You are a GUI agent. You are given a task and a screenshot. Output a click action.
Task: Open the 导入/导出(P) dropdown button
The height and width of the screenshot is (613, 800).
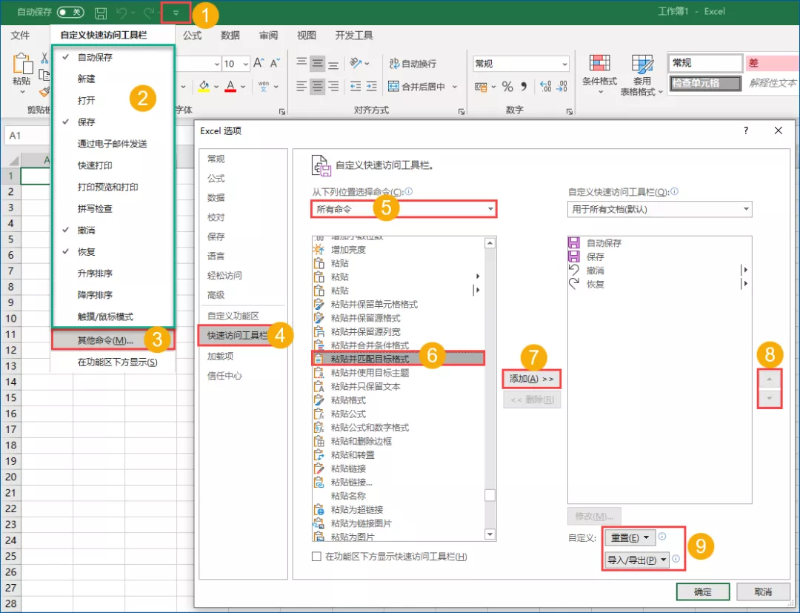coord(637,560)
